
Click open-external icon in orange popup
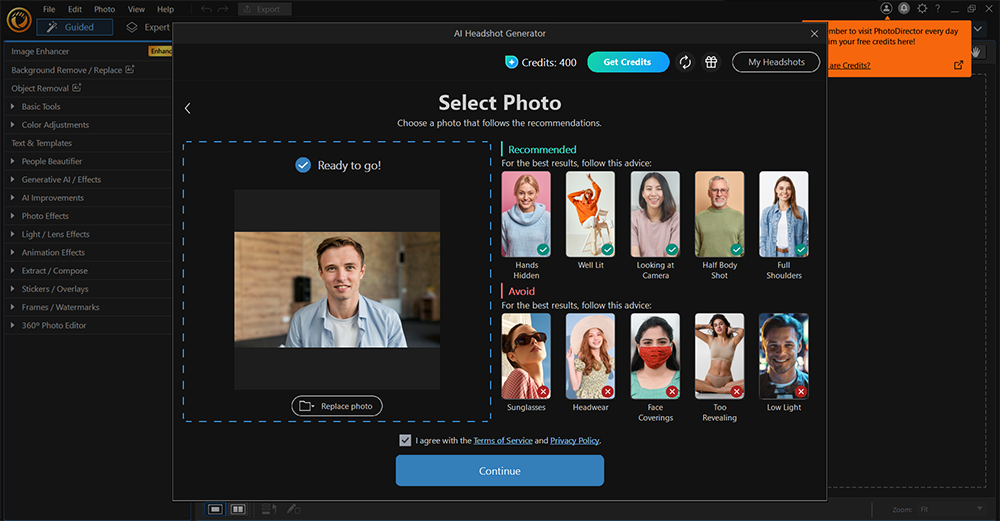pyautogui.click(x=959, y=65)
